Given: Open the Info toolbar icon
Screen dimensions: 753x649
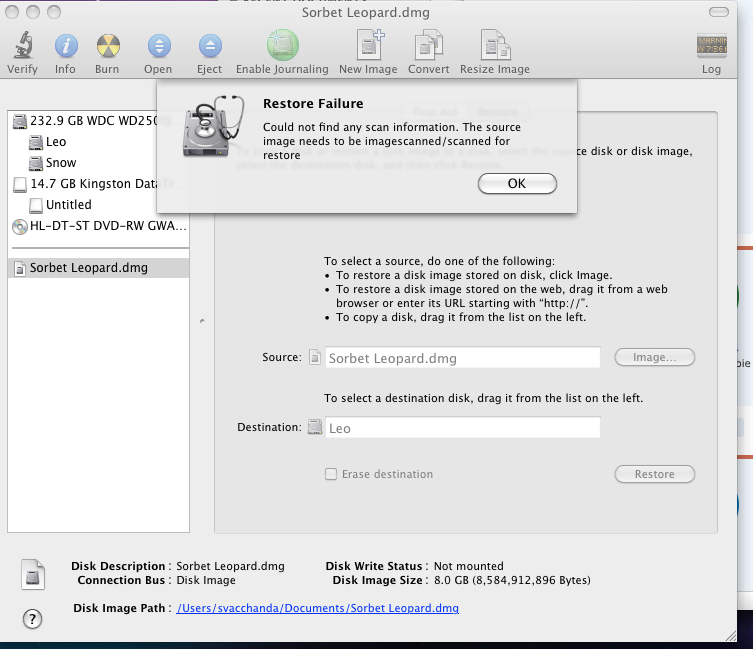Looking at the screenshot, I should coord(65,46).
